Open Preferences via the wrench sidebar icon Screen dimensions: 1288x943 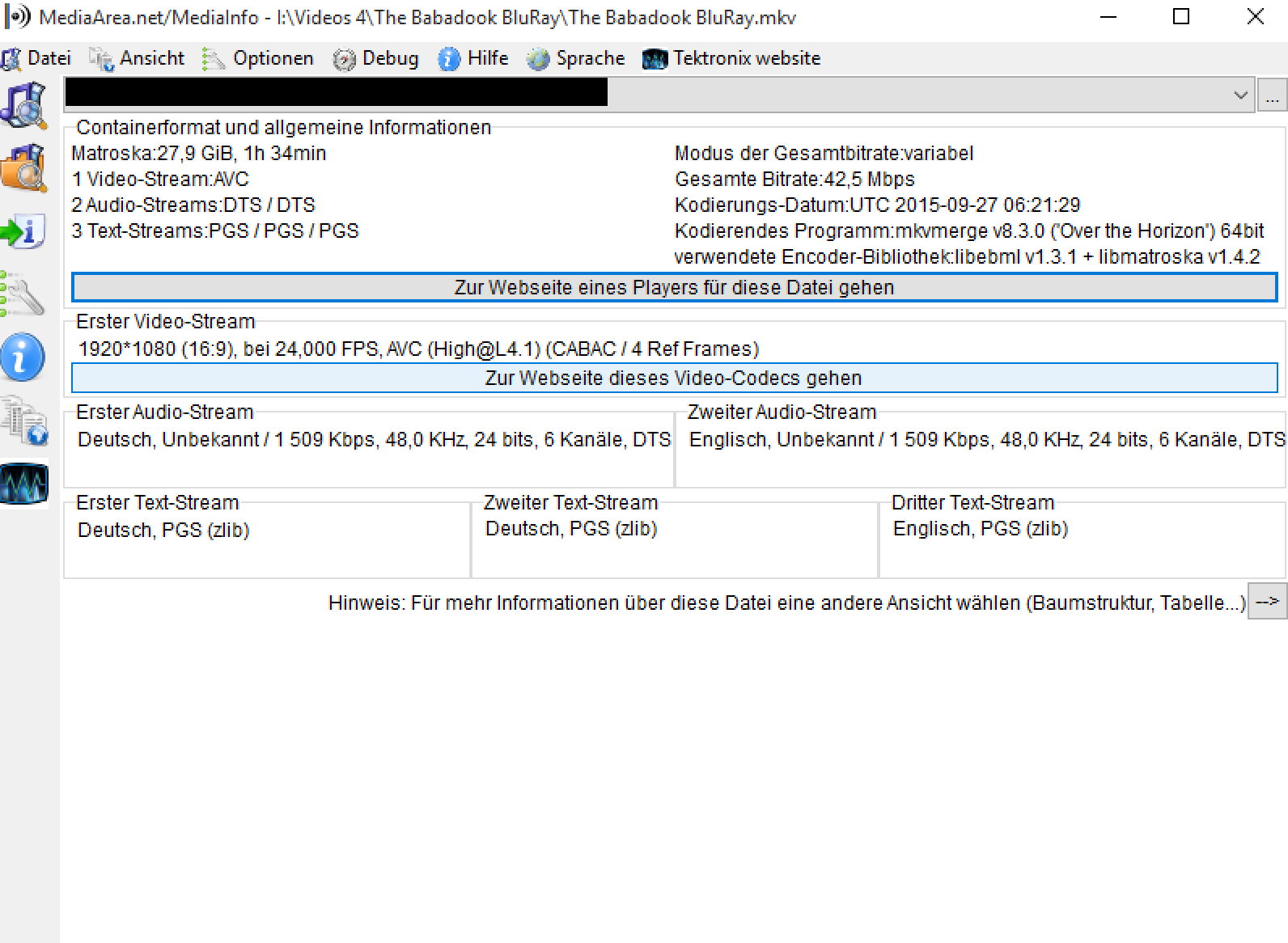click(x=23, y=294)
